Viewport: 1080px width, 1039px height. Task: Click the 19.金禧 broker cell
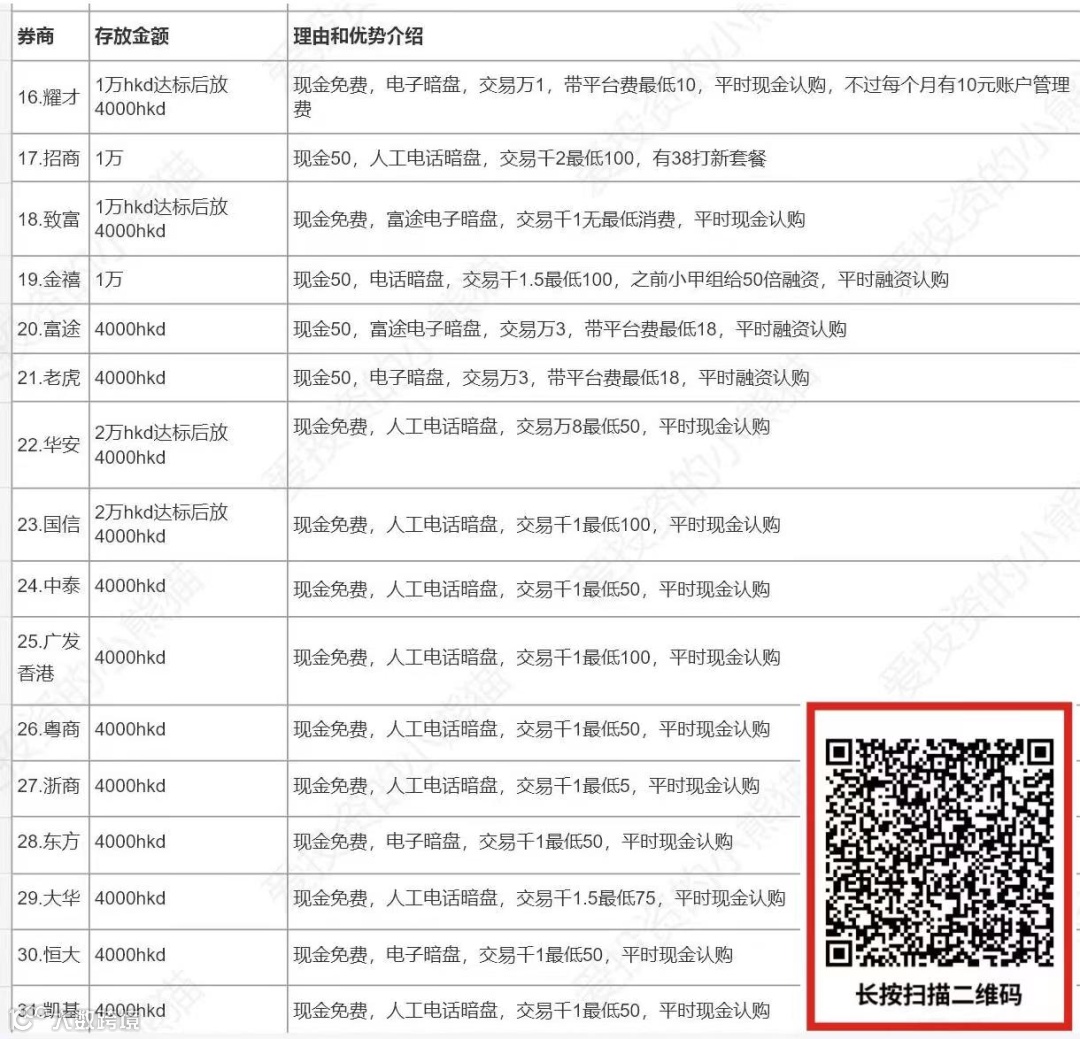(49, 279)
